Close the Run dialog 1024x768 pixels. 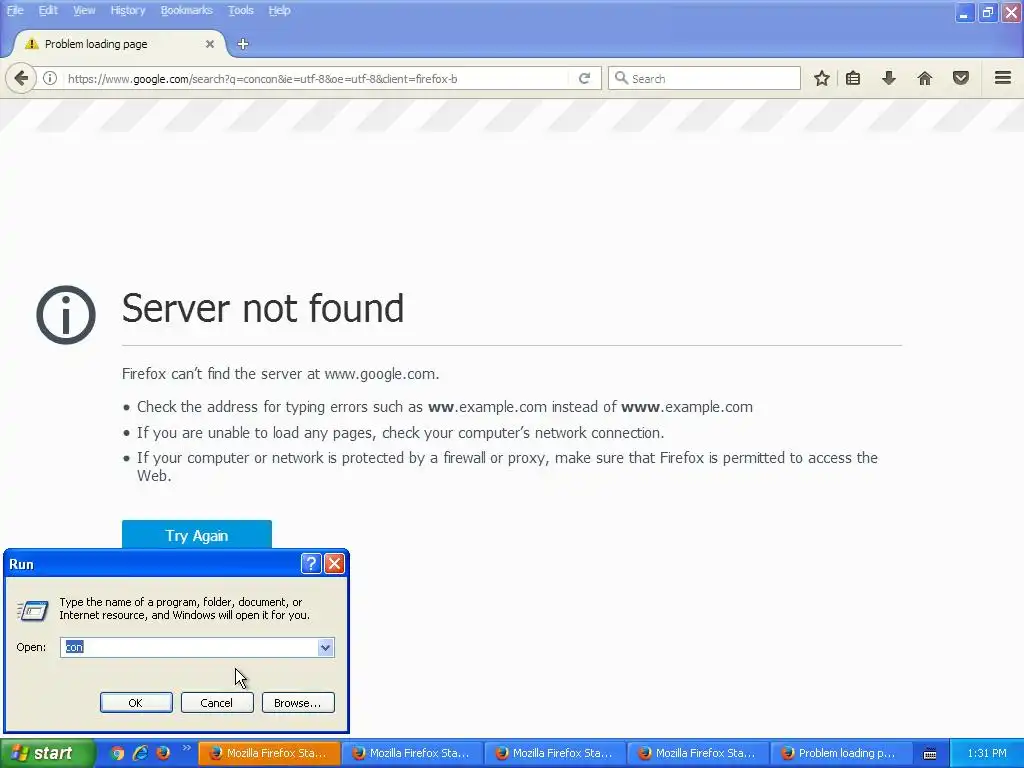click(334, 563)
